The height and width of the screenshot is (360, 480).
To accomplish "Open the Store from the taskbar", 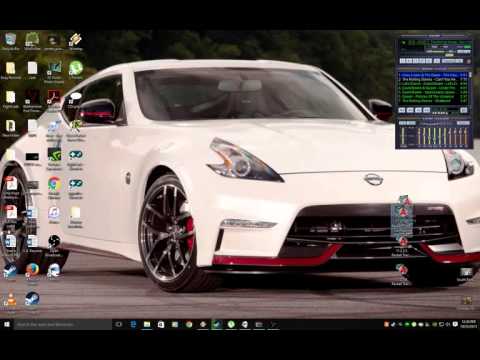I will coord(161,324).
